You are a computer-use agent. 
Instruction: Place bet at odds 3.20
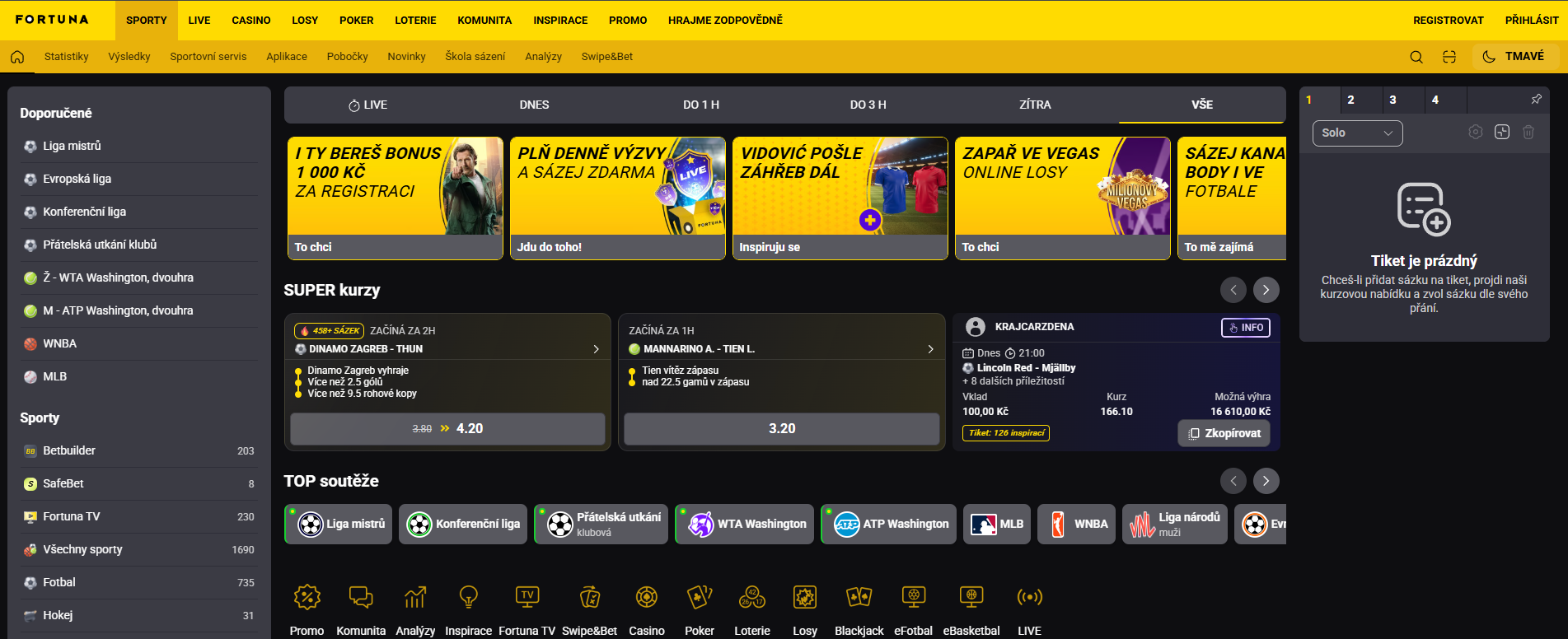pyautogui.click(x=782, y=429)
